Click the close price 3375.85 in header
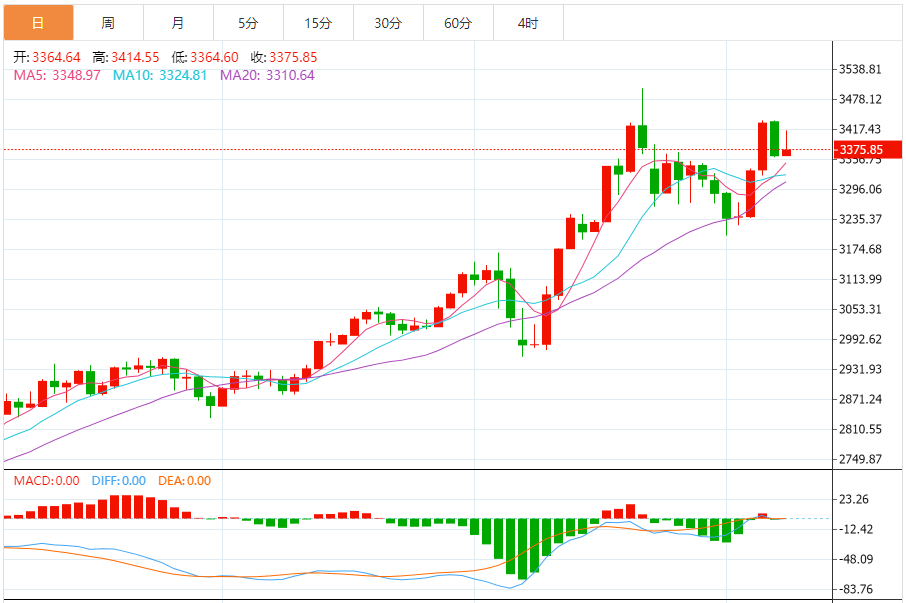The width and height of the screenshot is (906, 603). coord(293,57)
